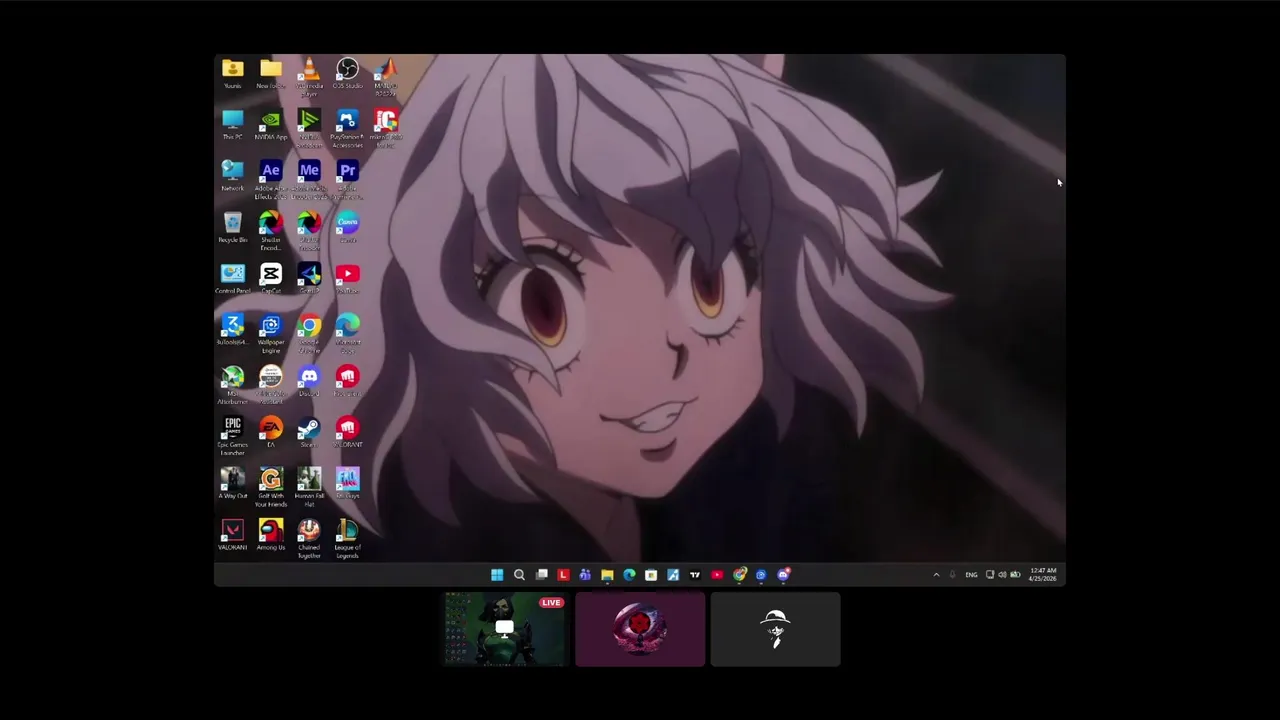Open Golf With Your Friends shortcut

[271, 487]
